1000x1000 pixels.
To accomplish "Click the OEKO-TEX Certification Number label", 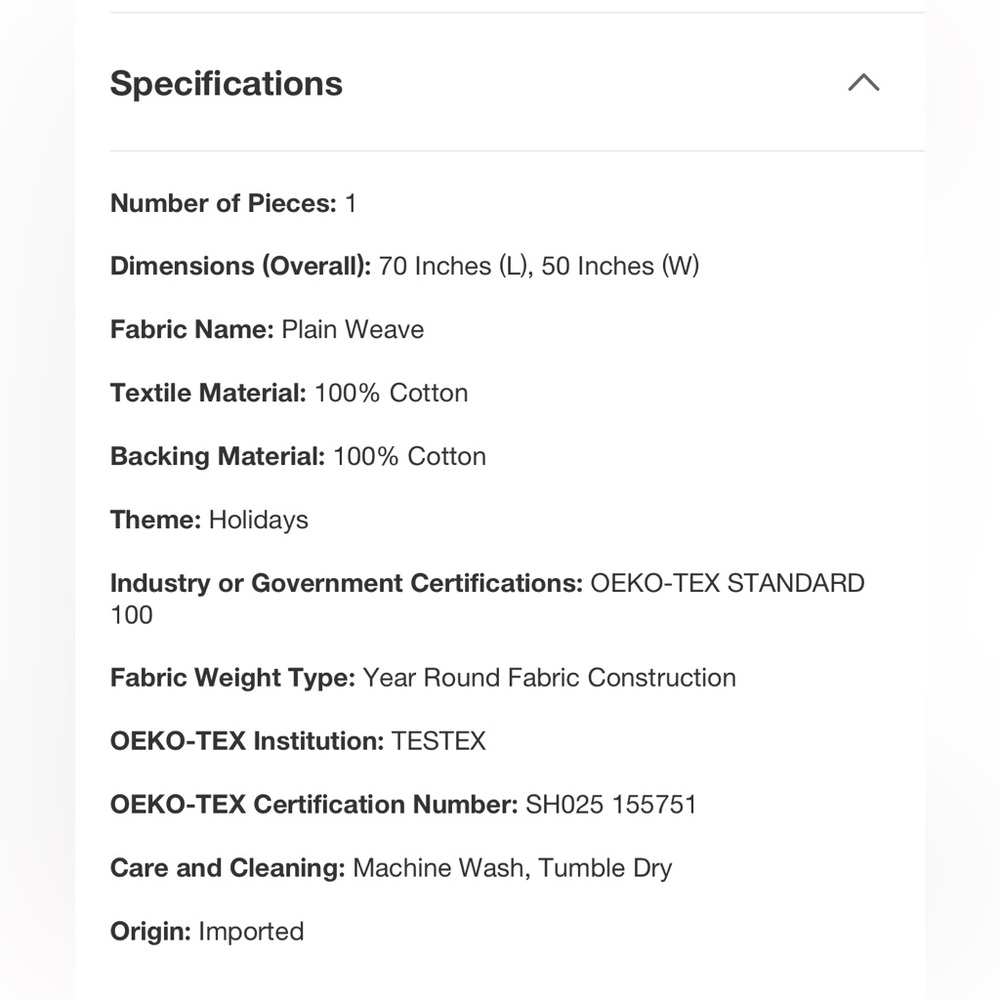I will point(314,804).
